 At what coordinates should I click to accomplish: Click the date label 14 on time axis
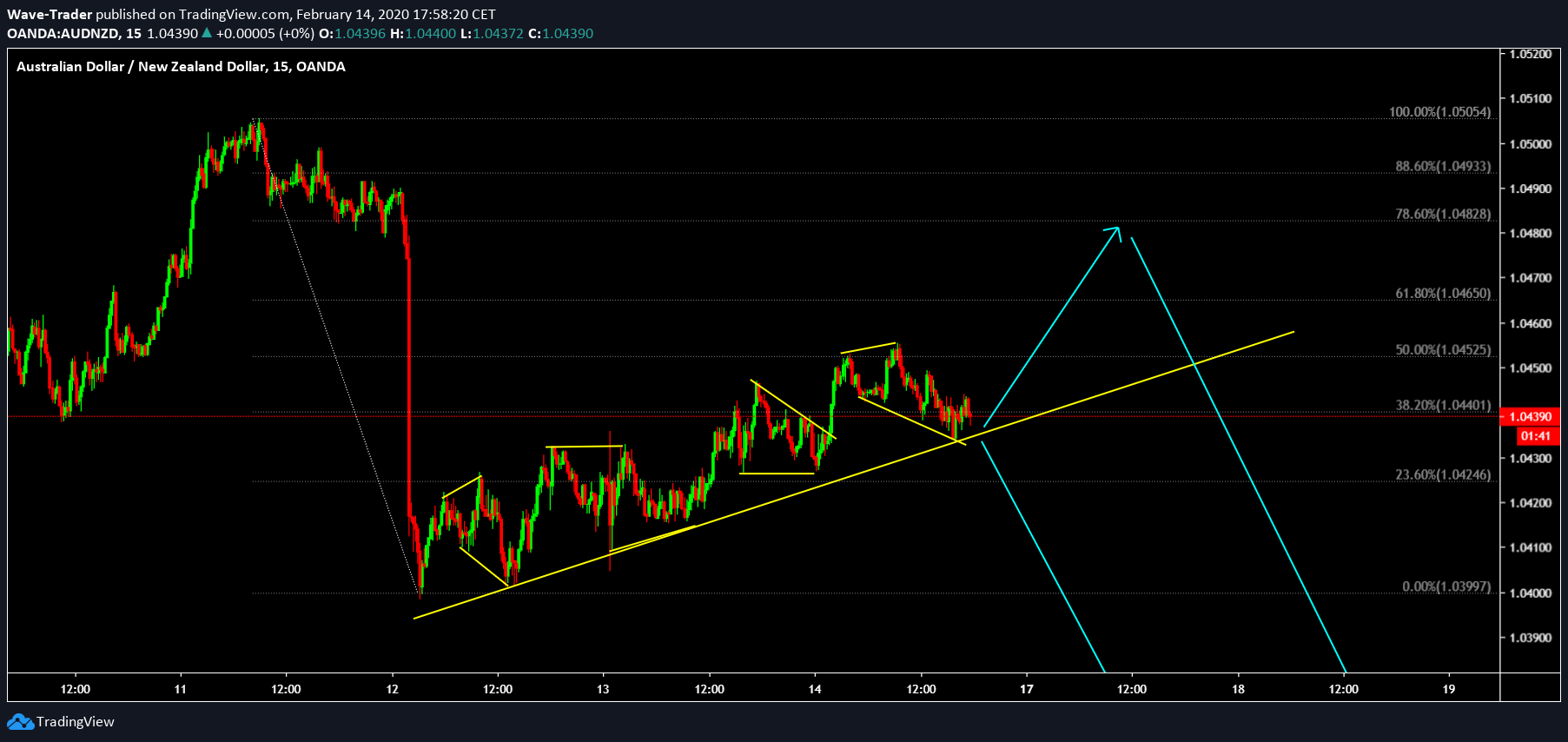[x=815, y=689]
